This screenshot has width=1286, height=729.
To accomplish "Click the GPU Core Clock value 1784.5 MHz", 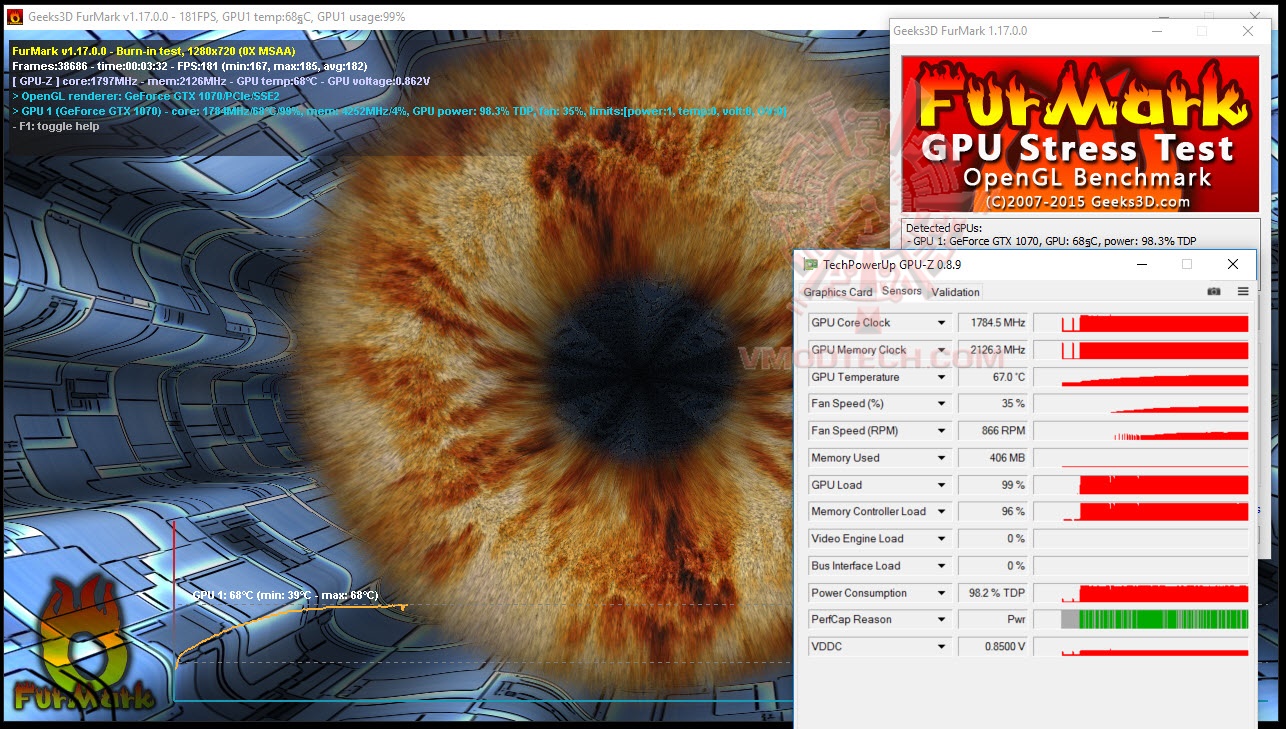I will pyautogui.click(x=993, y=323).
